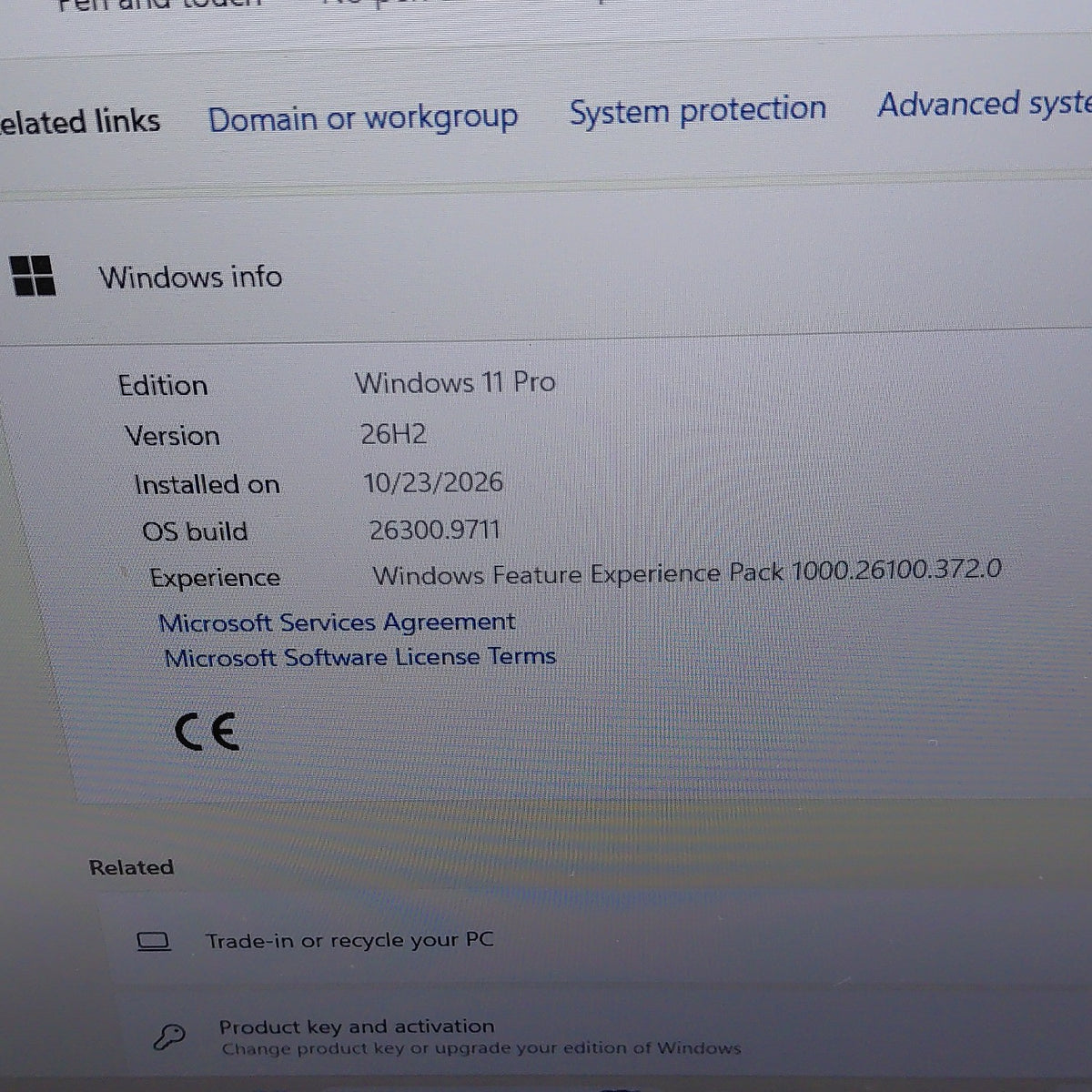1092x1092 pixels.
Task: Open Microsoft Services Agreement link
Action: click(337, 622)
